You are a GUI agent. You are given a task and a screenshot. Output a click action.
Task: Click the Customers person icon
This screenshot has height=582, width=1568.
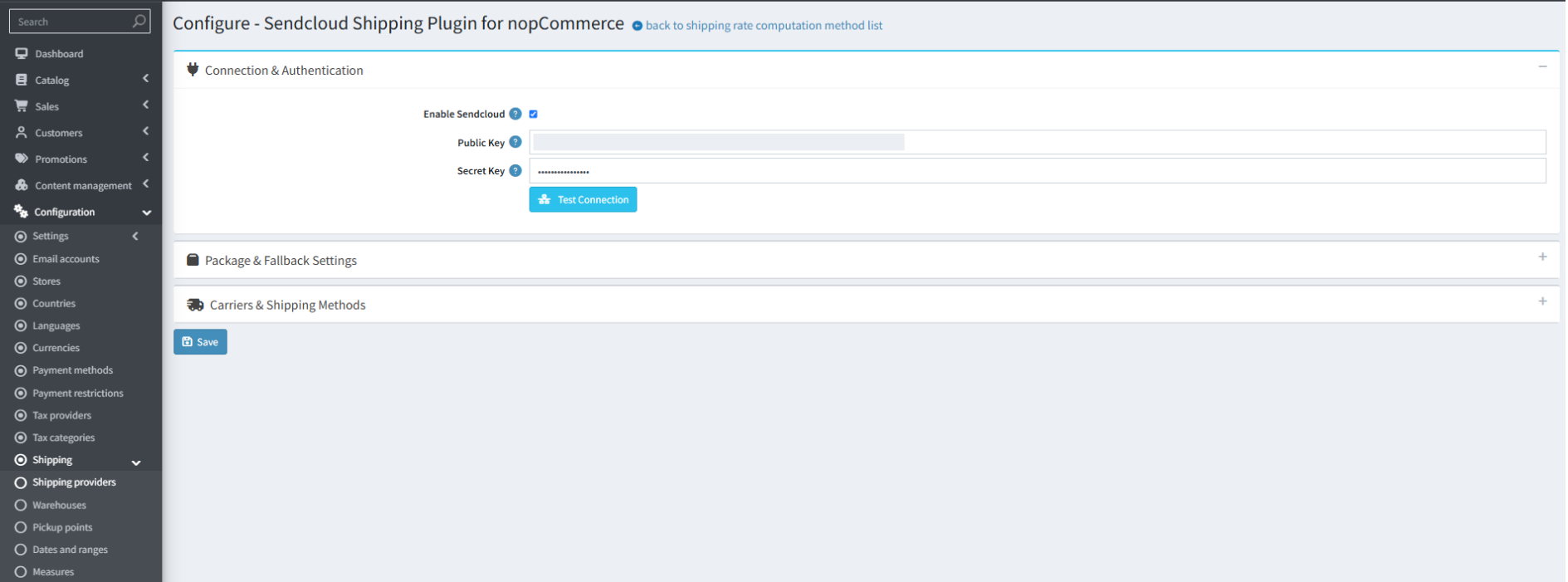[22, 132]
